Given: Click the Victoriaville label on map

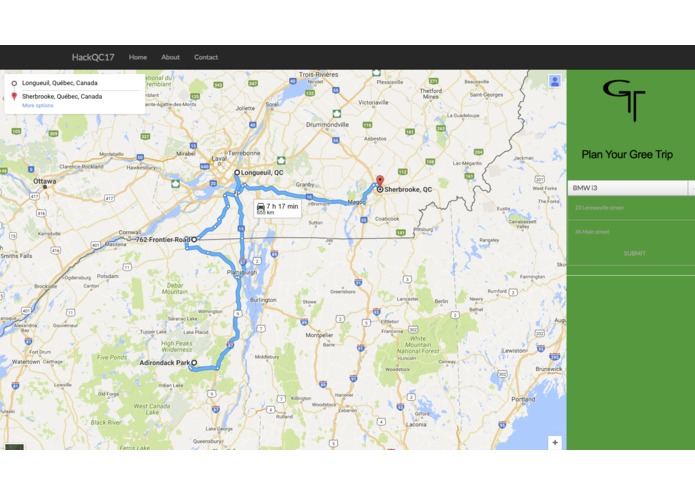Looking at the screenshot, I should point(373,102).
